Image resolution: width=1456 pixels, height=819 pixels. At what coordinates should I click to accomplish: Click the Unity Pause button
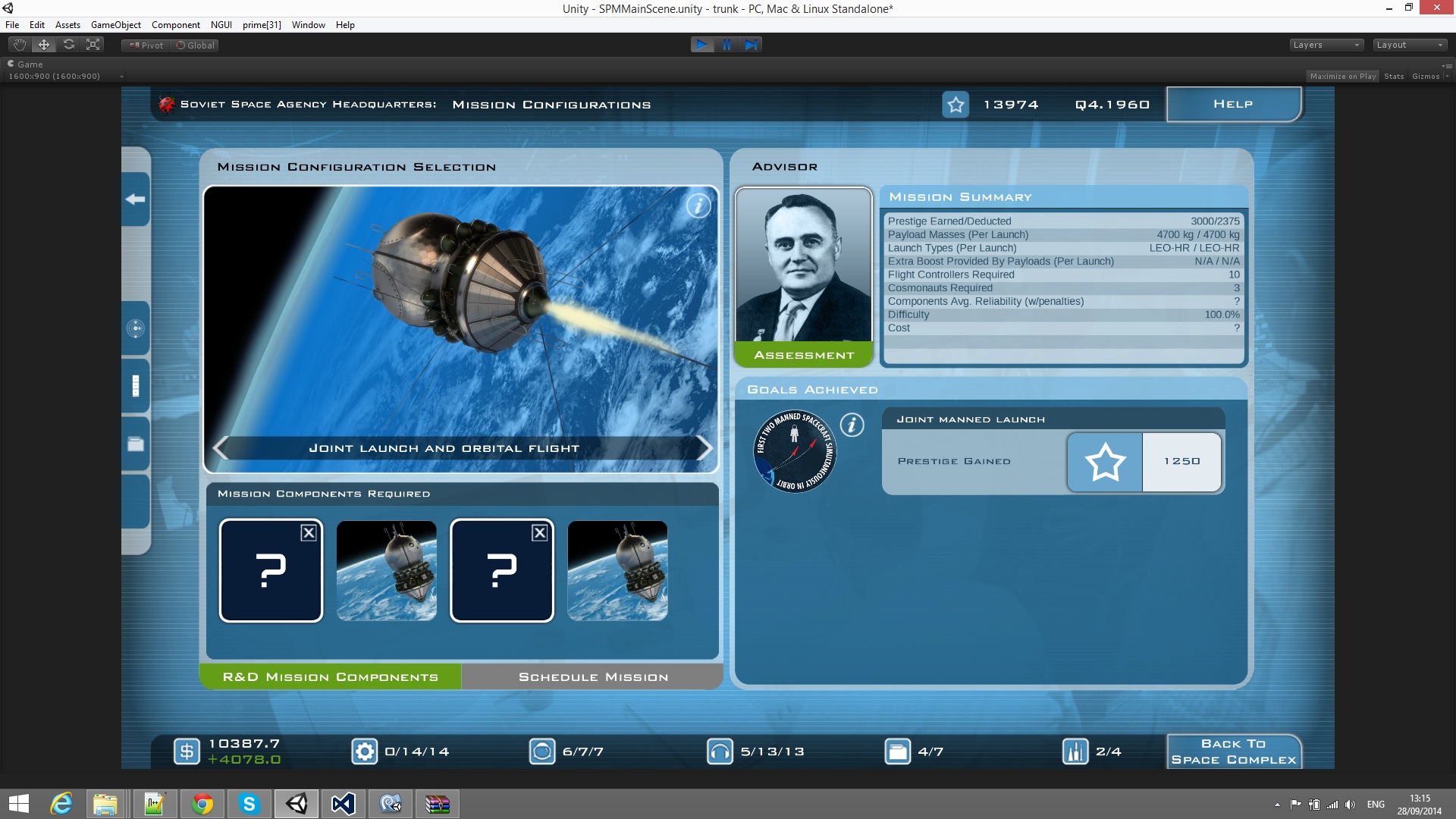click(x=726, y=45)
